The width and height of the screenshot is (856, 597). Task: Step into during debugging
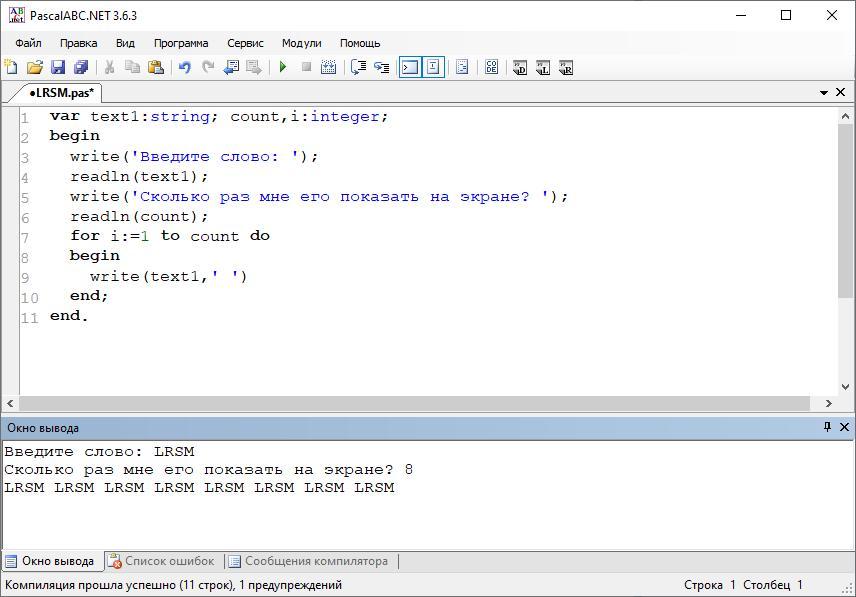(x=382, y=67)
